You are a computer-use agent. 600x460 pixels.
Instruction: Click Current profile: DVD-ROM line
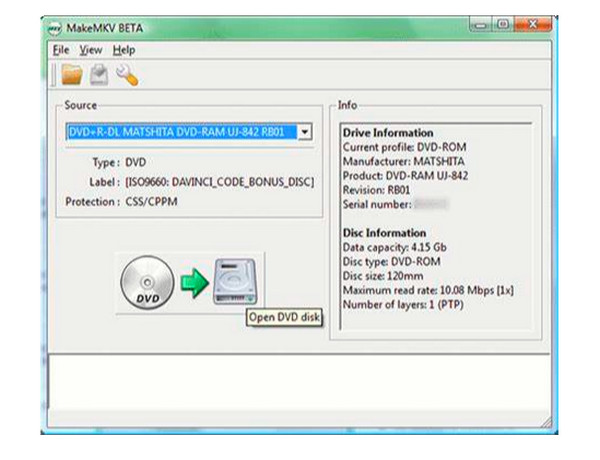404,147
